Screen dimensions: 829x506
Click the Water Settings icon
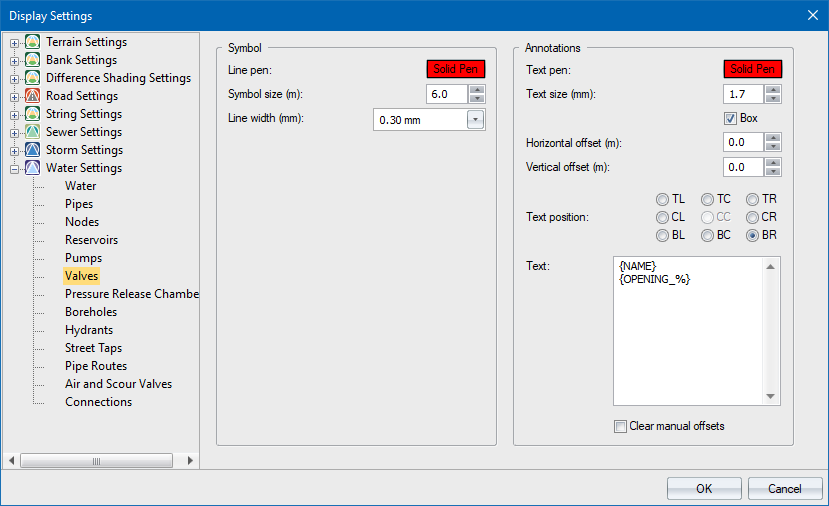pos(33,168)
